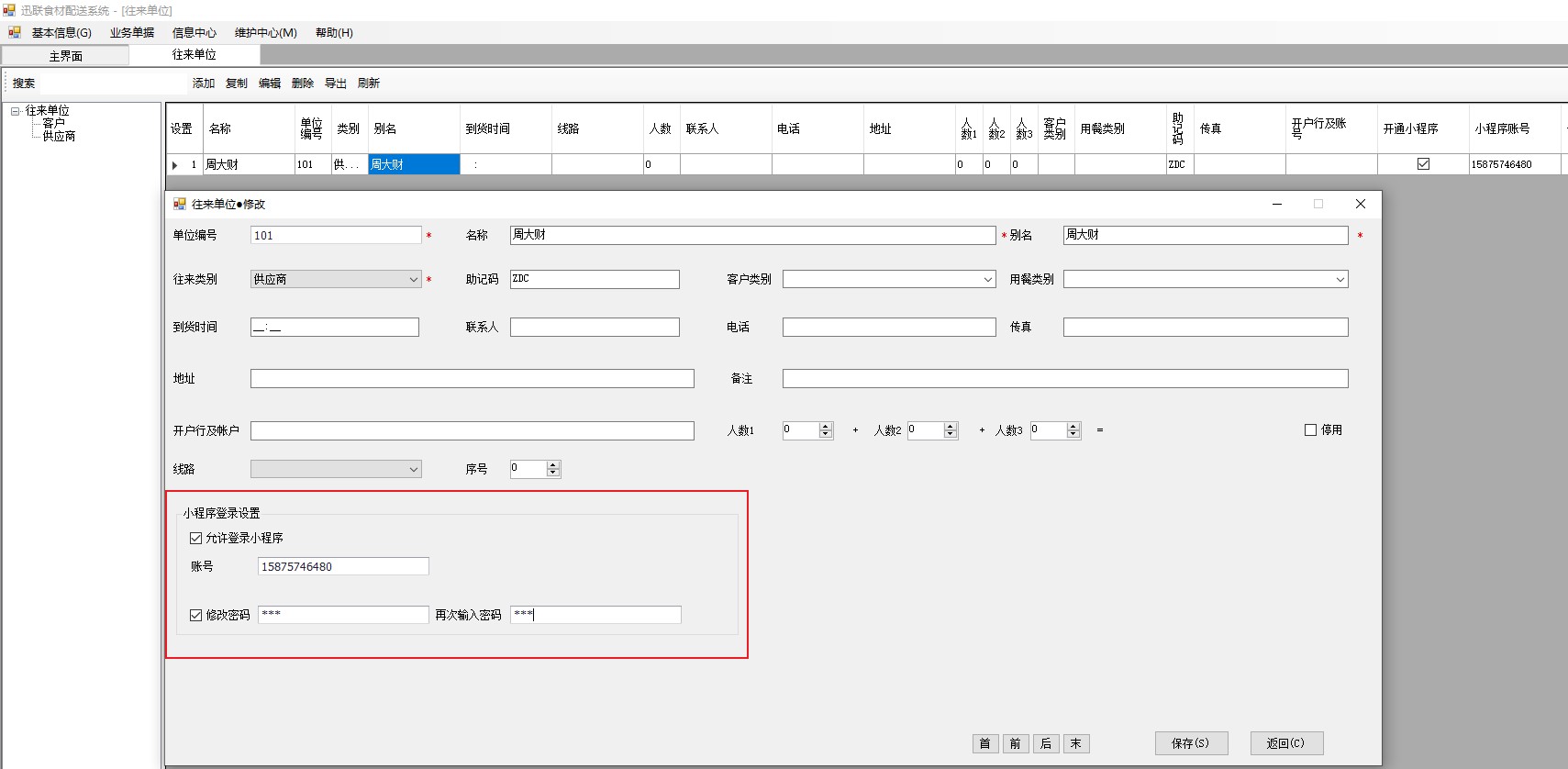Click the 搜索 input field

(x=112, y=83)
